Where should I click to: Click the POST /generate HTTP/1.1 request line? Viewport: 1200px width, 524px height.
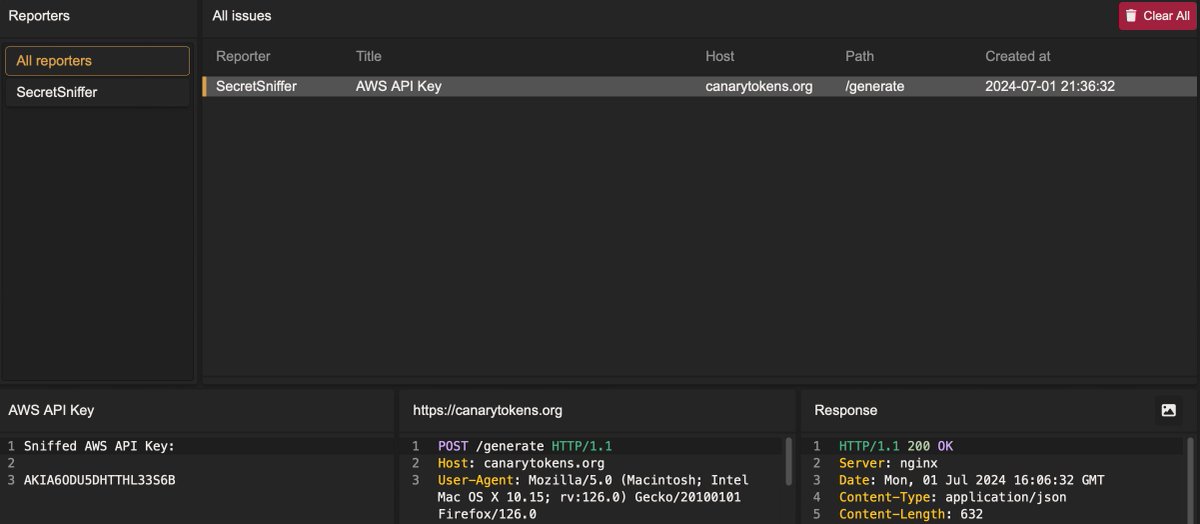[525, 446]
